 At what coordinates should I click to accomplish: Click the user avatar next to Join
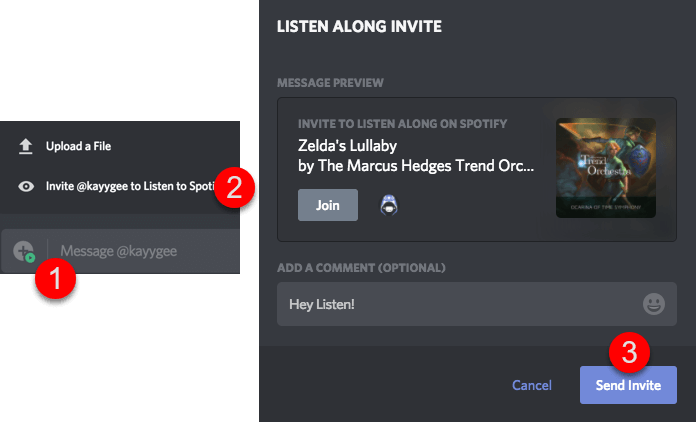pyautogui.click(x=391, y=205)
